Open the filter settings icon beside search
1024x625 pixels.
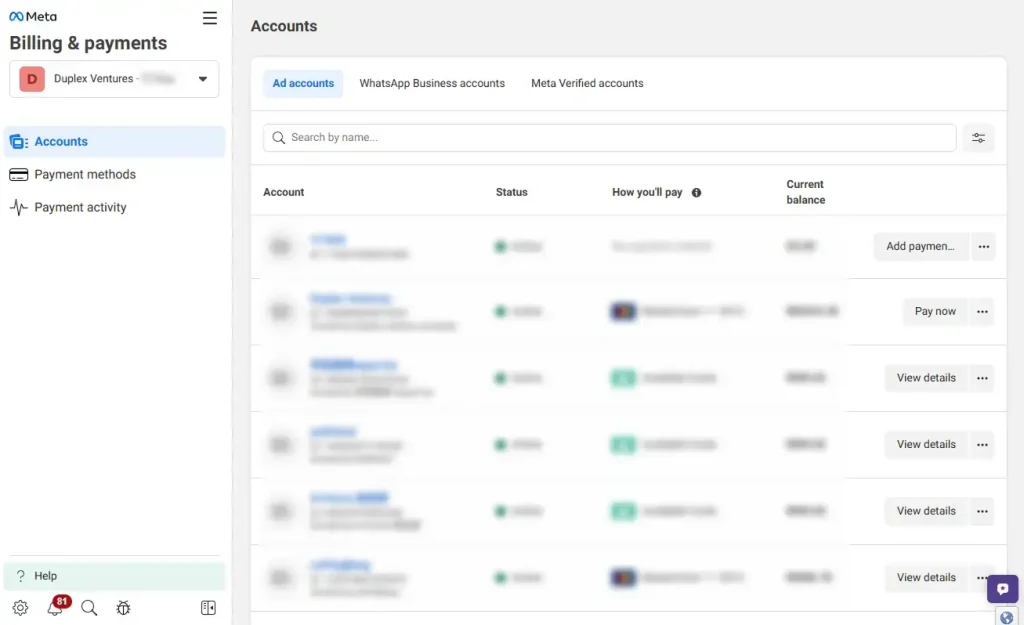point(978,138)
